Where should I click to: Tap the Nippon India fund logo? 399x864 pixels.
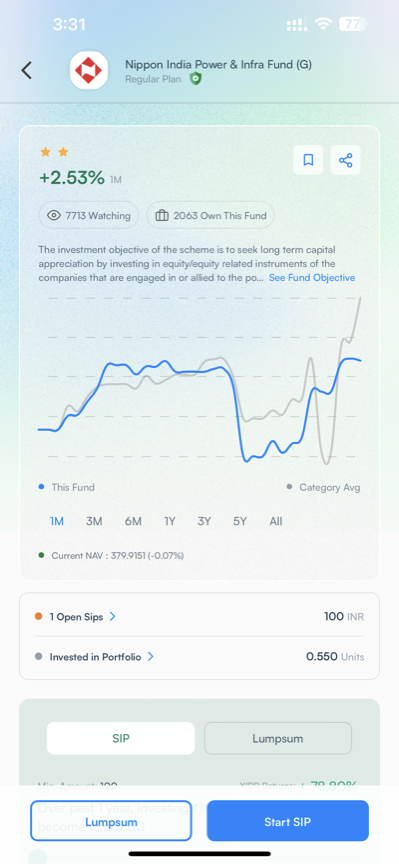89,71
